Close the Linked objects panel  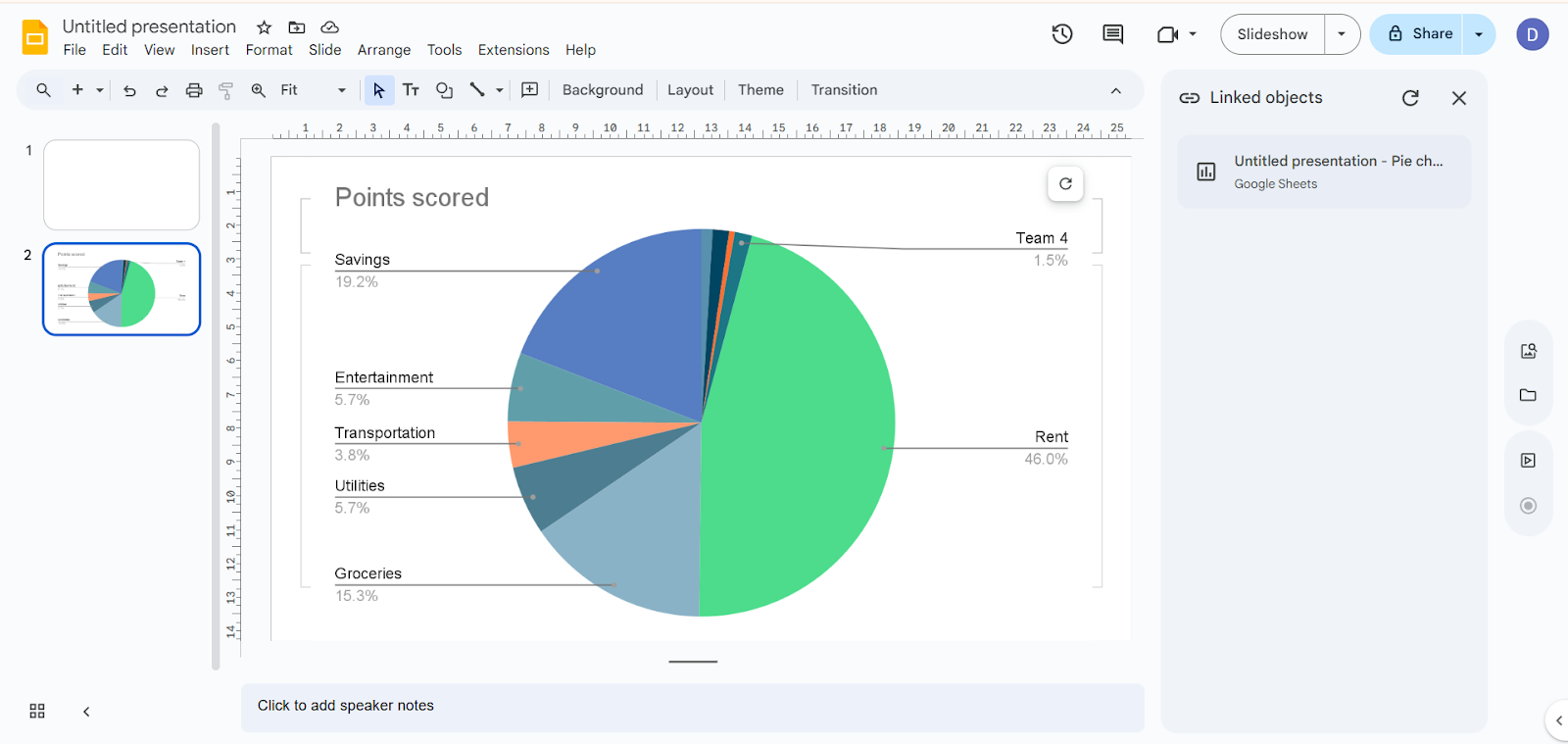1459,98
